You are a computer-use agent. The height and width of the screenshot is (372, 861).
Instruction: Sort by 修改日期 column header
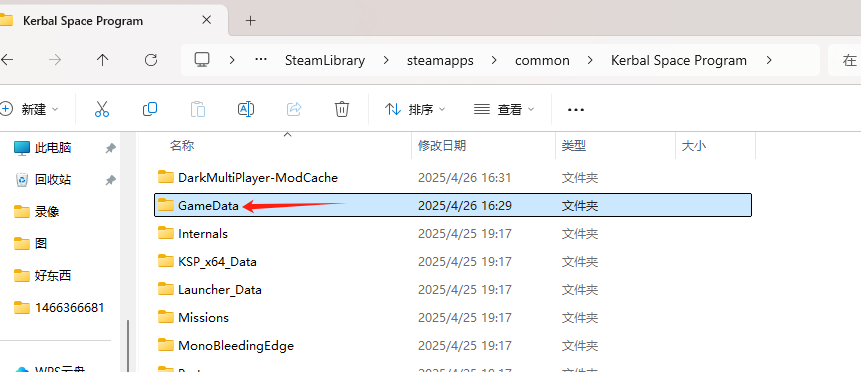pyautogui.click(x=442, y=146)
